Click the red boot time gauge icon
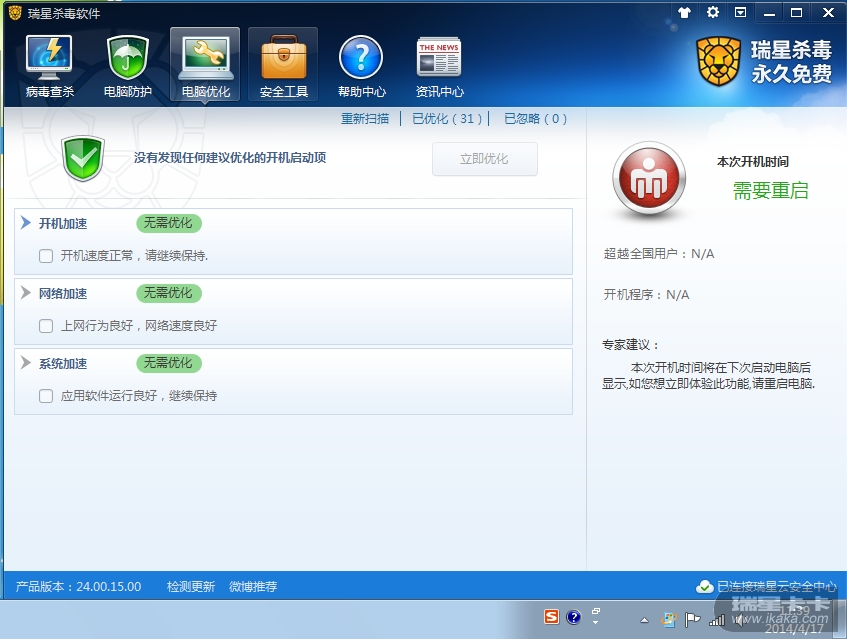Viewport: 847px width, 639px height. point(649,178)
